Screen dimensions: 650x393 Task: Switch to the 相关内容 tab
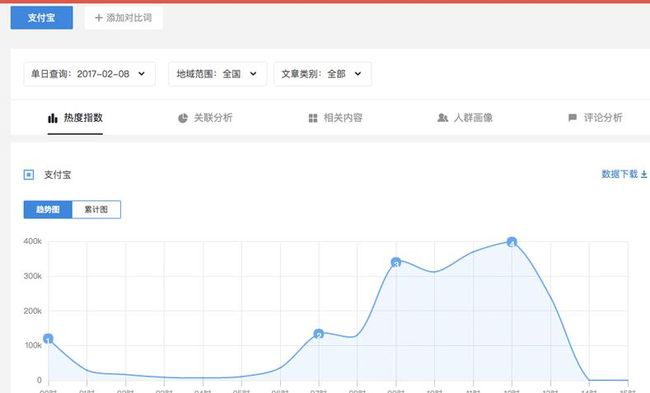pos(335,118)
